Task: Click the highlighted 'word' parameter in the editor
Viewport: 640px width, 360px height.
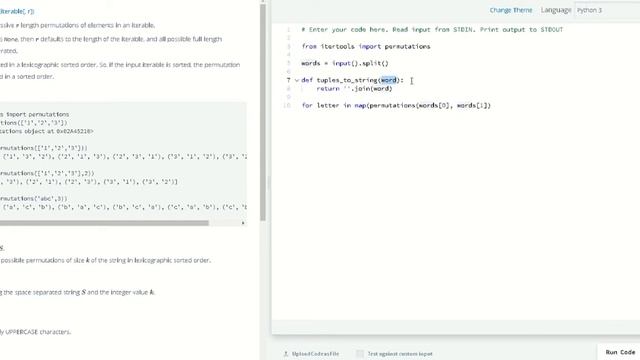Action: [x=389, y=80]
